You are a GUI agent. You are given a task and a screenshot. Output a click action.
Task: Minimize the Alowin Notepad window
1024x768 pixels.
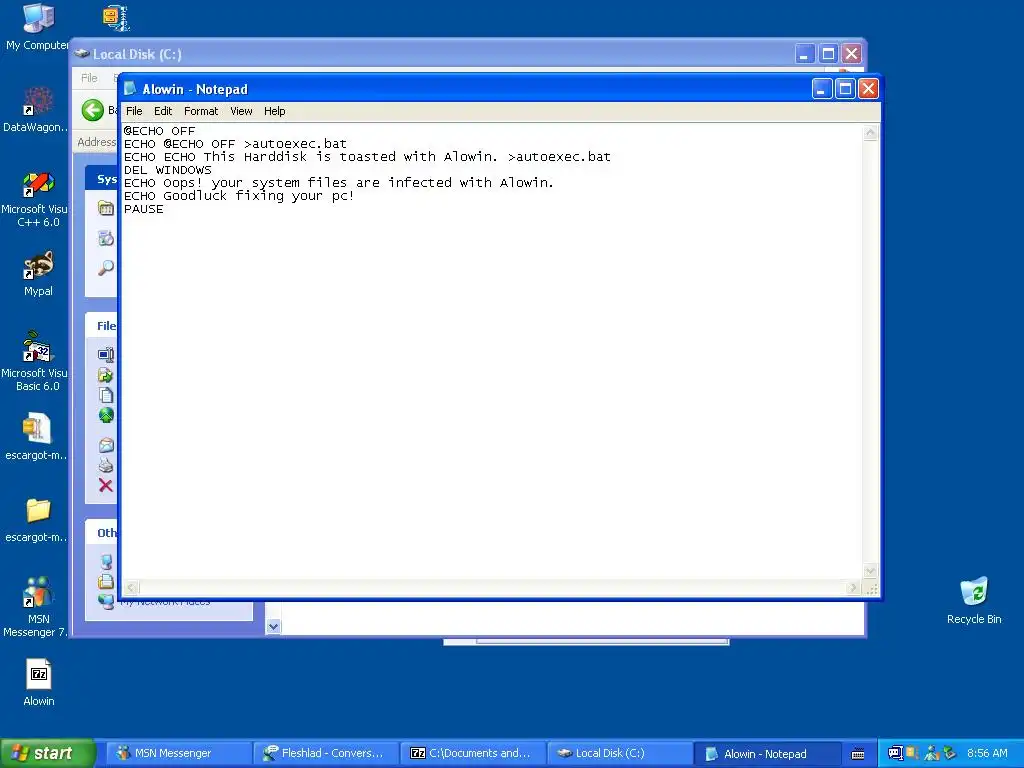click(822, 89)
